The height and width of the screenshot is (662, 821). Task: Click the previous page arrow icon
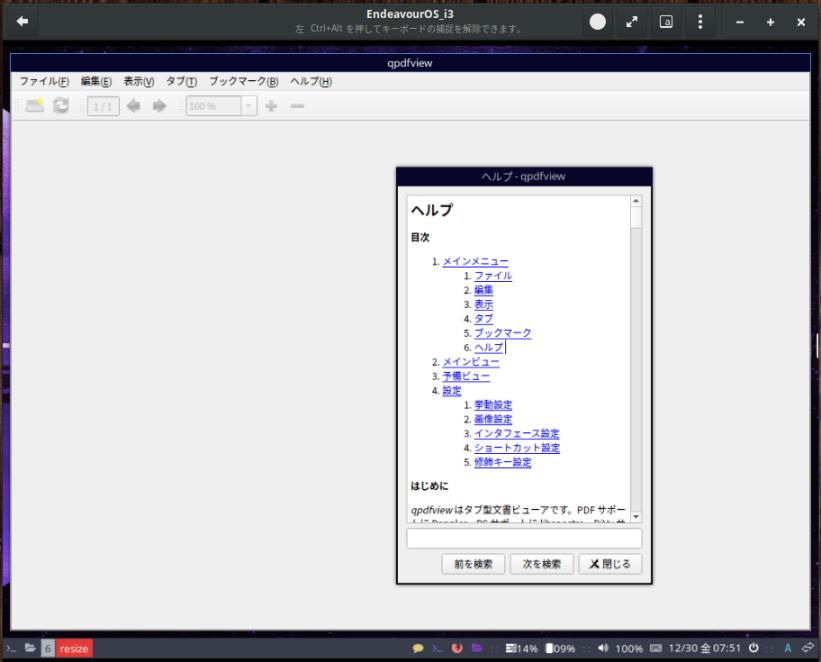coord(134,106)
